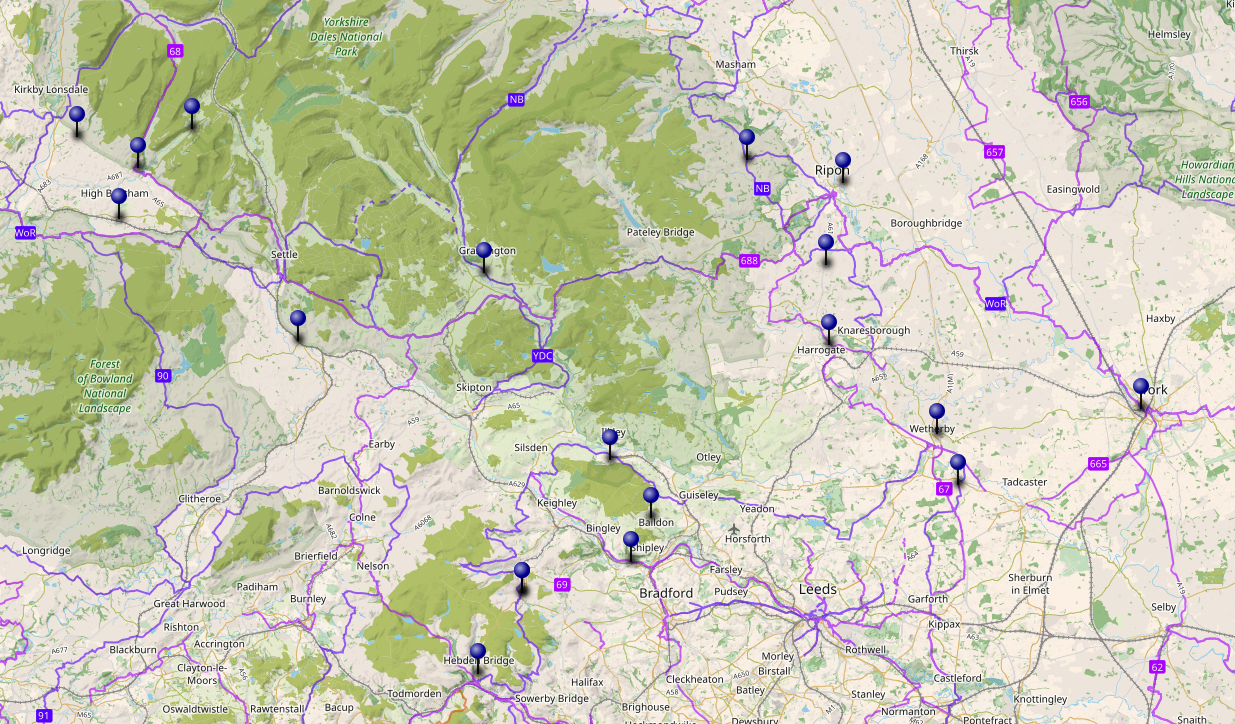Select the Settle town label
This screenshot has width=1235, height=724.
coord(285,254)
